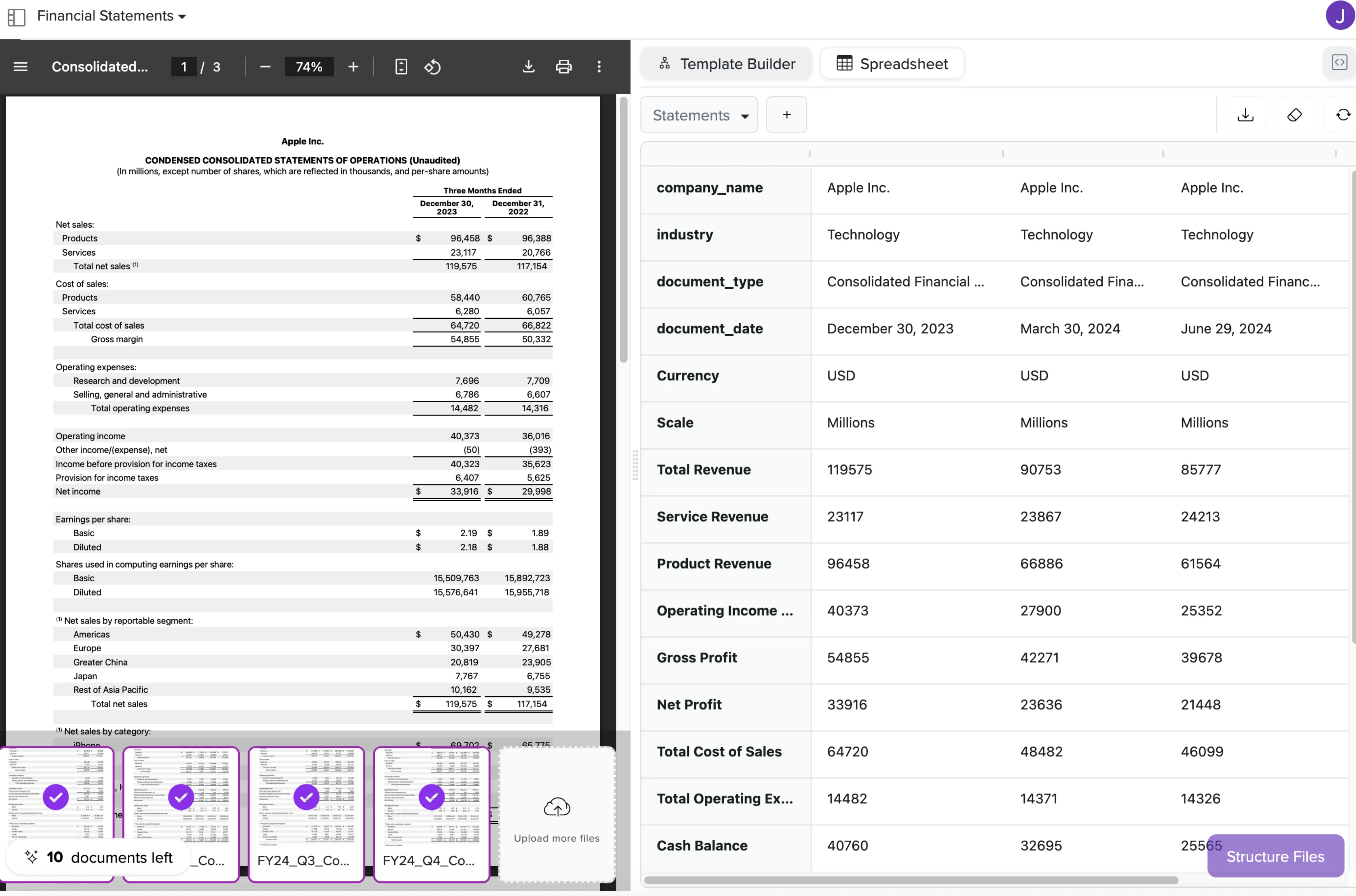Open the user avatar J menu
Screen dimensions: 1356x896
point(1339,15)
